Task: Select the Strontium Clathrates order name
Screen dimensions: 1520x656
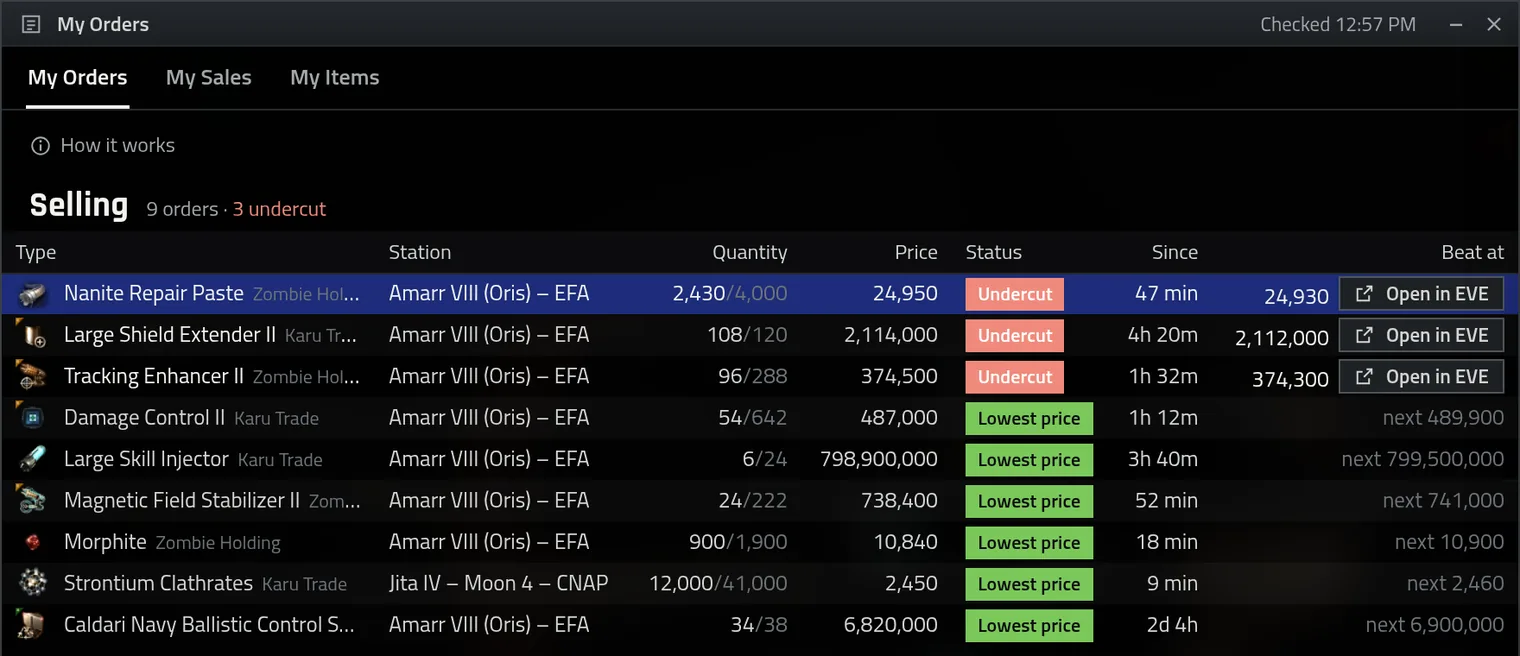Action: click(x=158, y=583)
